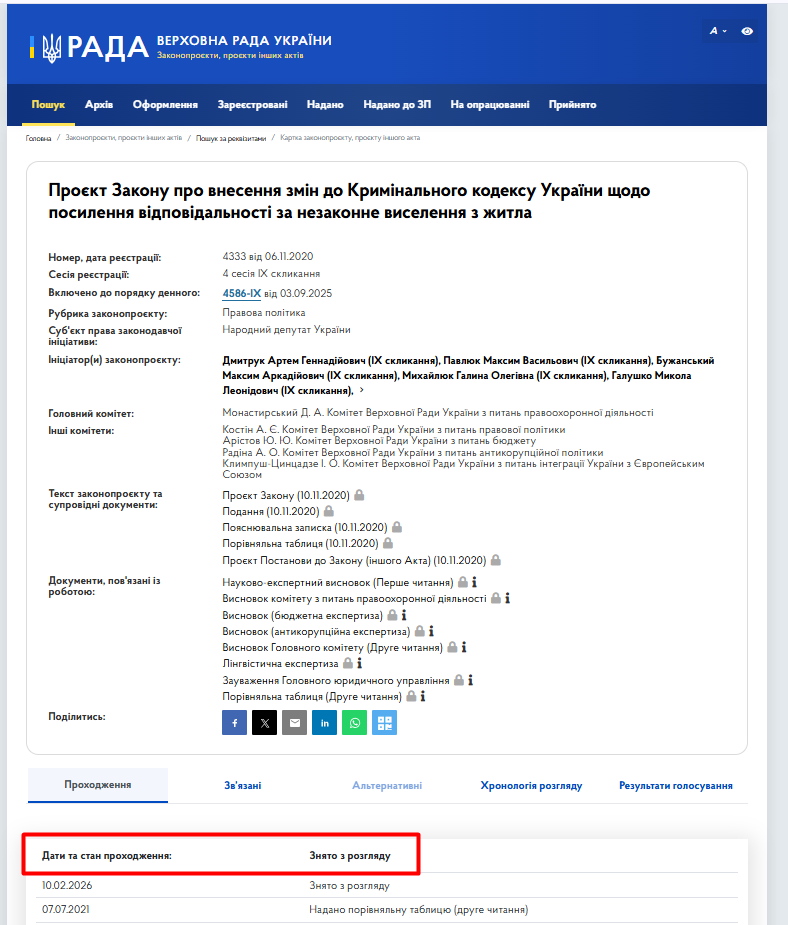Open the Пошук menu item
788x925 pixels.
tap(48, 104)
